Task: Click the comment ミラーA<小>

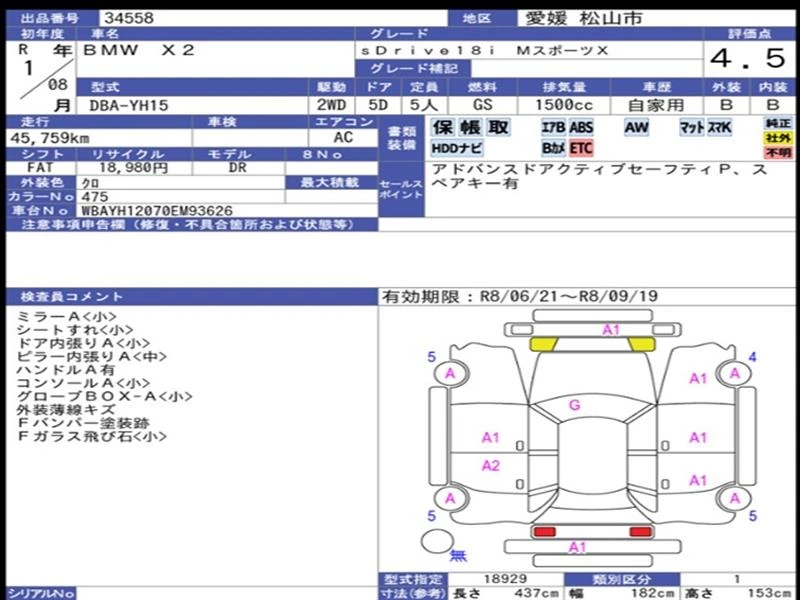Action: 66,317
